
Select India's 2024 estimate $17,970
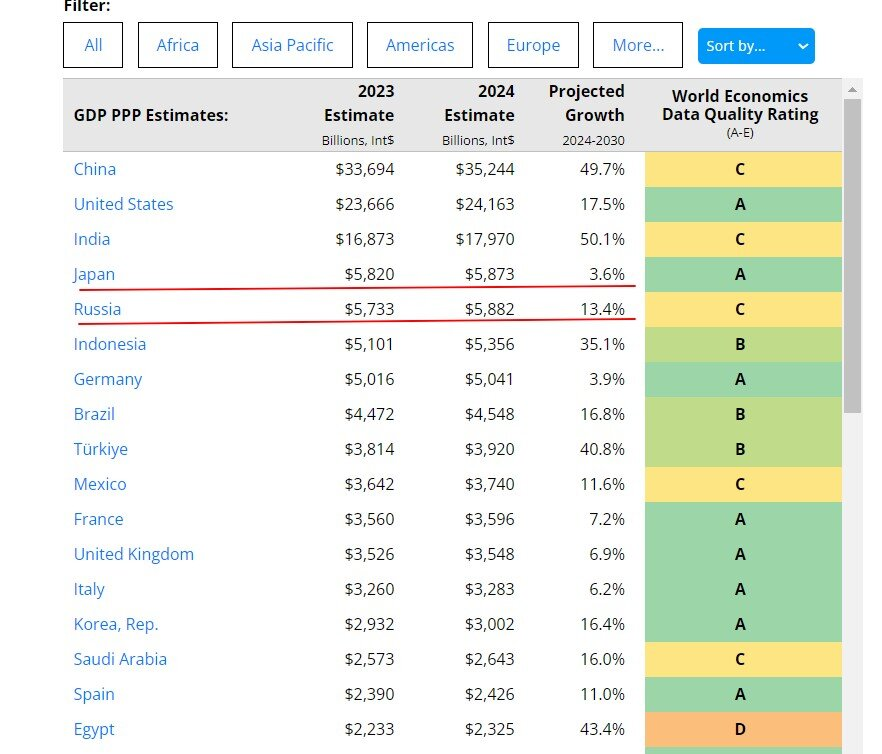click(x=485, y=239)
